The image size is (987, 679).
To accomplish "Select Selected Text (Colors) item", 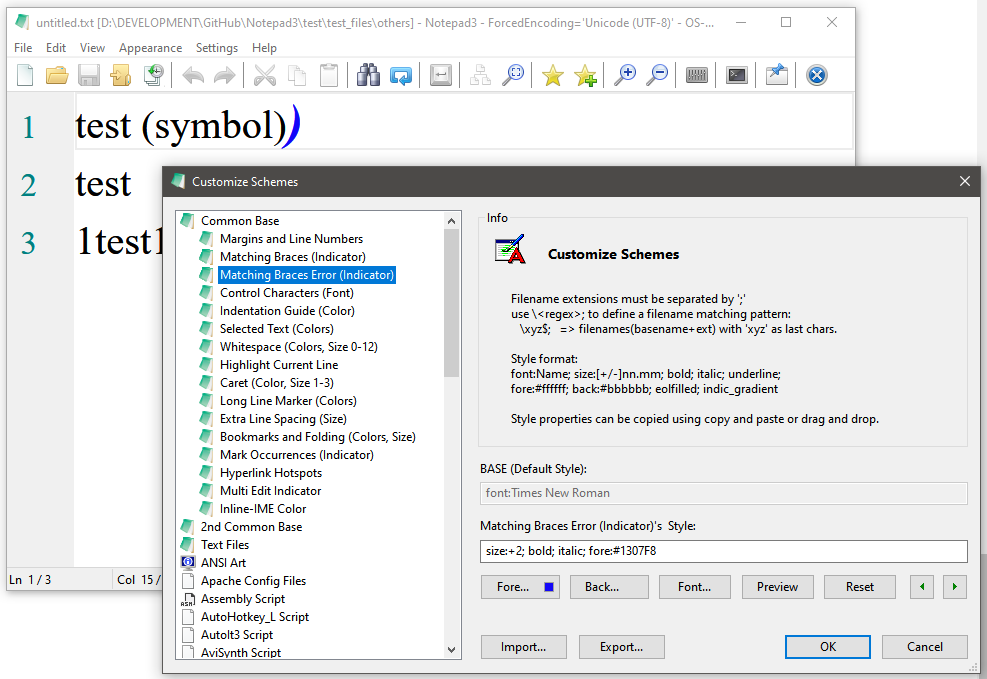I will point(276,329).
